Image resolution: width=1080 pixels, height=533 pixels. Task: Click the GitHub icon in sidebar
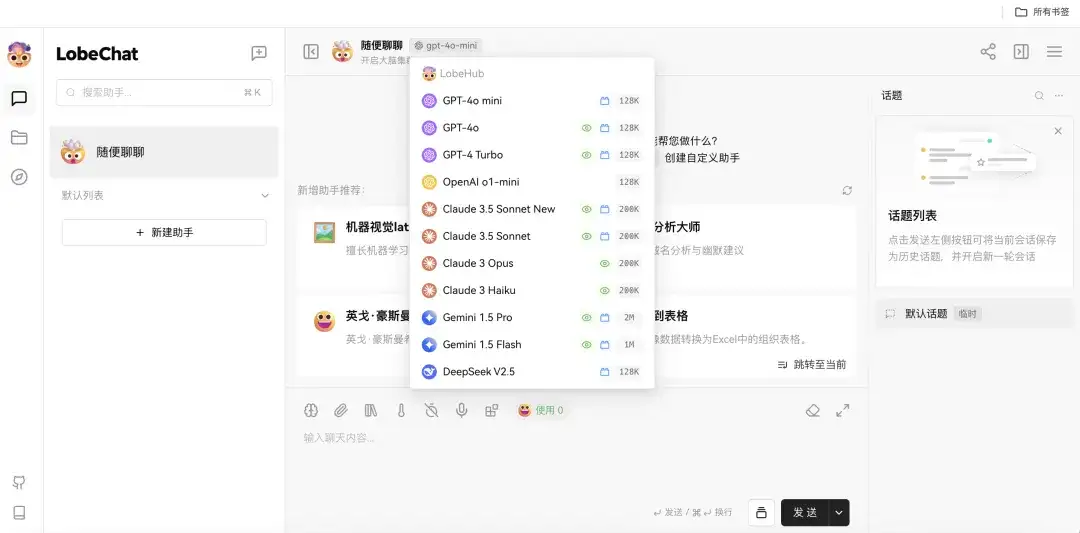[19, 483]
